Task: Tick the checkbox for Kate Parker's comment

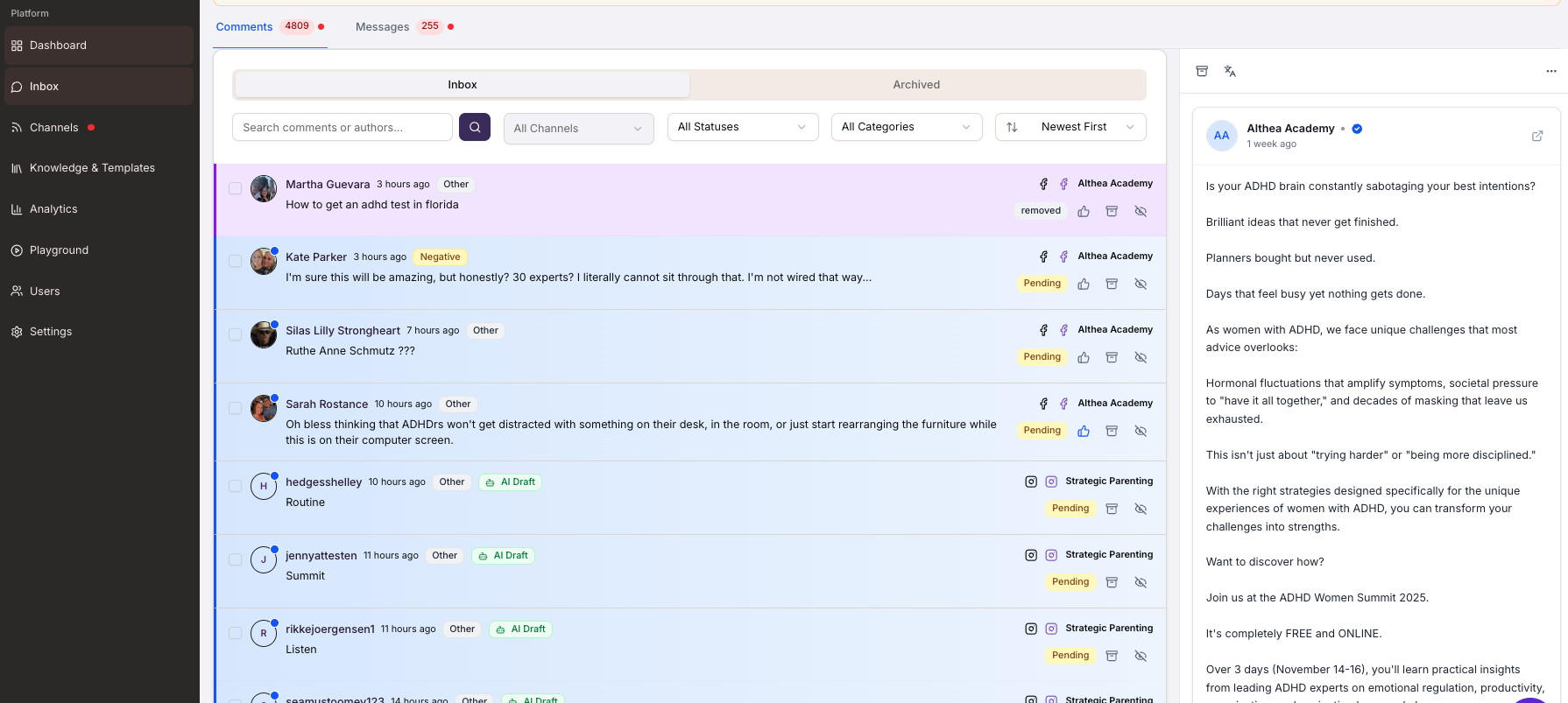Action: tap(235, 261)
